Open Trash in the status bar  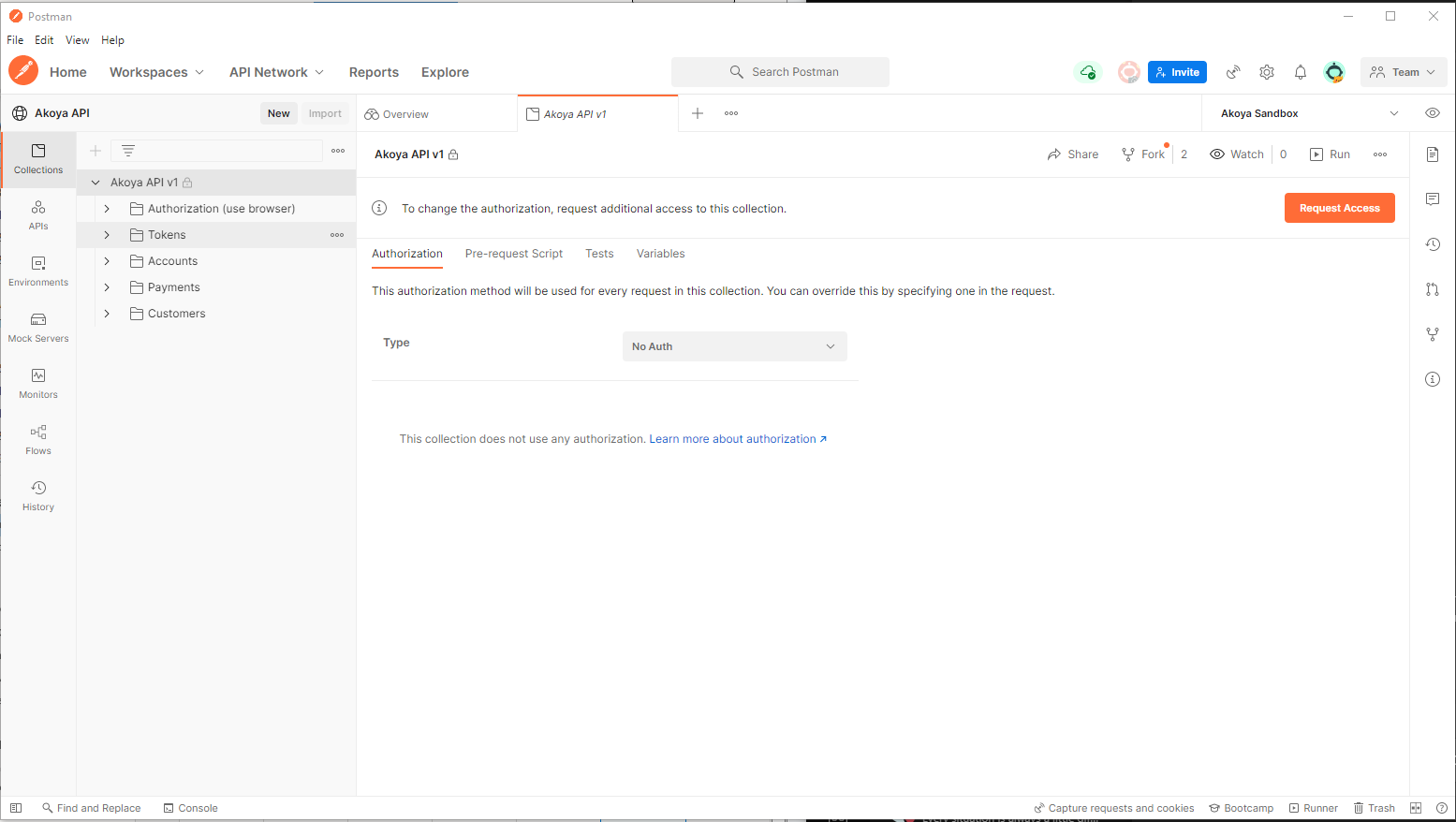[1374, 808]
